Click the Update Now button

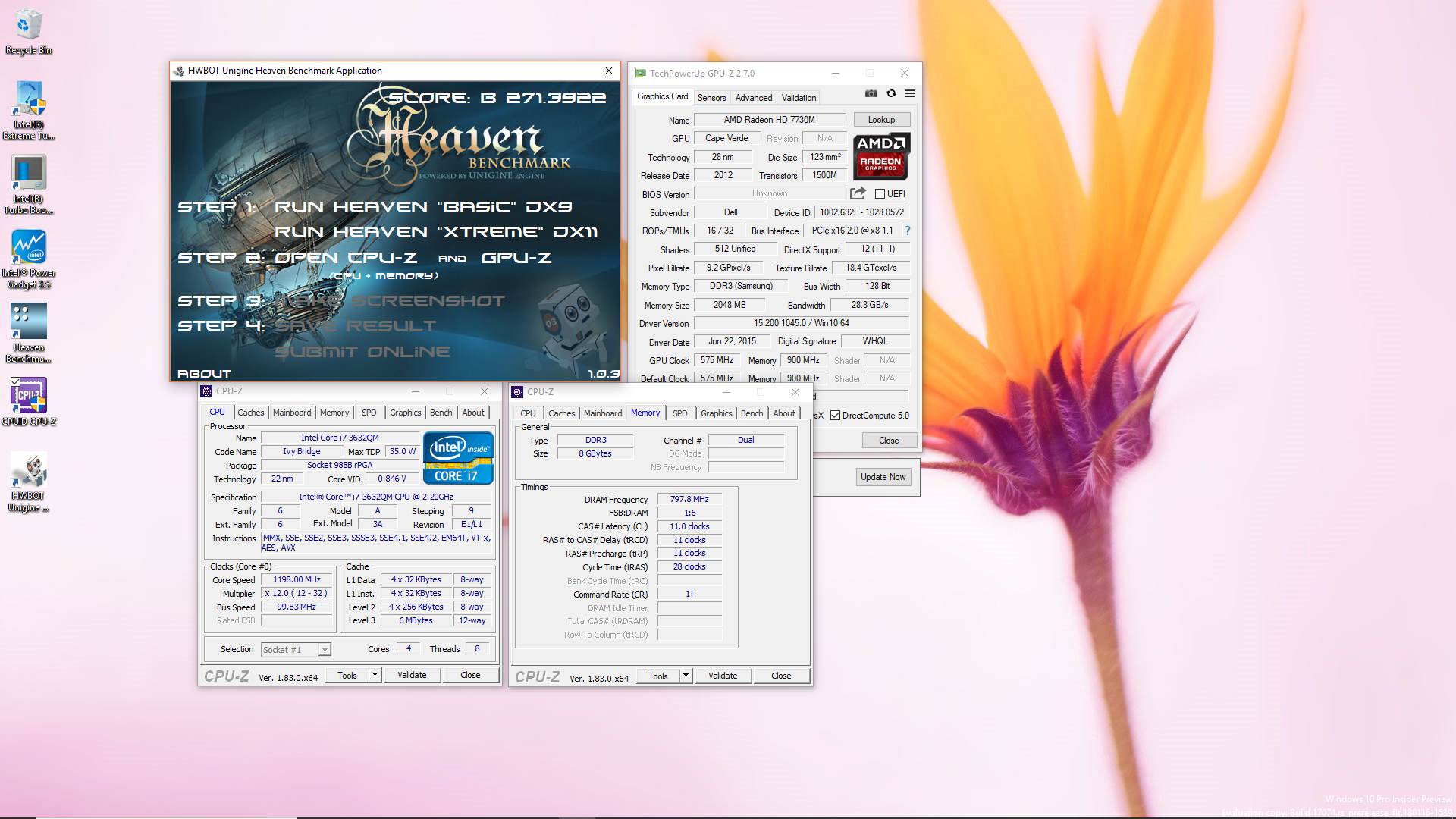883,477
